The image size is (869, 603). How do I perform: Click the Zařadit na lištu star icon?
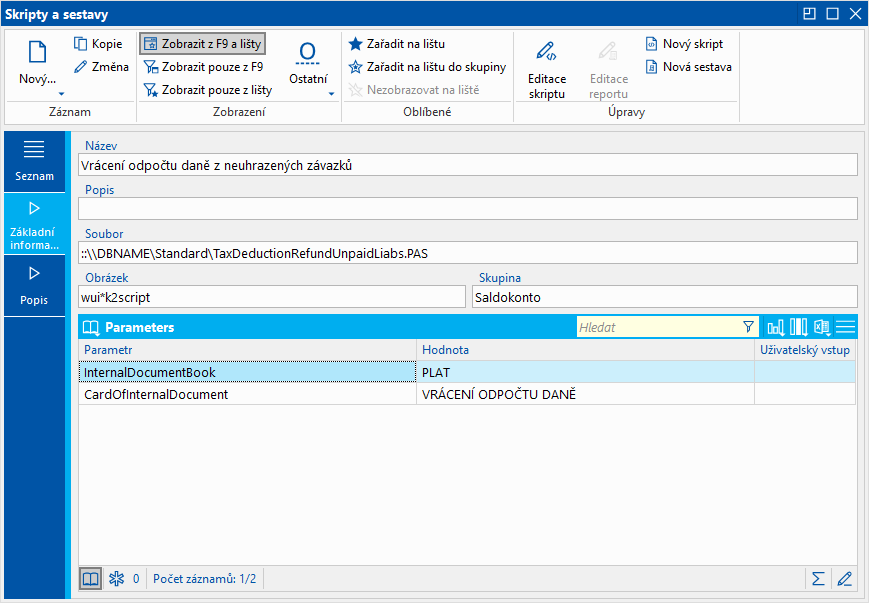point(355,44)
